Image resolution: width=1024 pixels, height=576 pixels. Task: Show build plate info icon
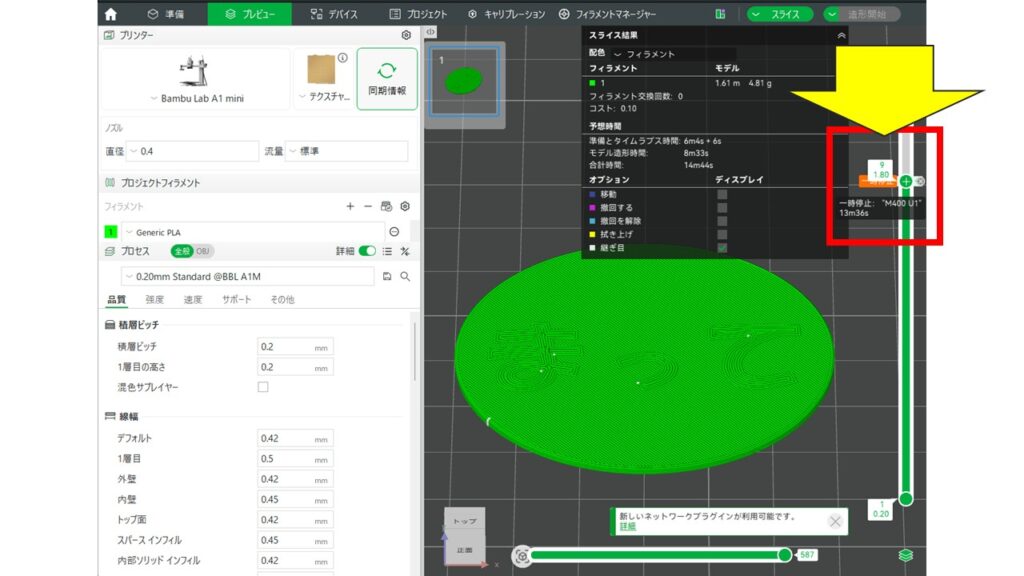point(343,57)
